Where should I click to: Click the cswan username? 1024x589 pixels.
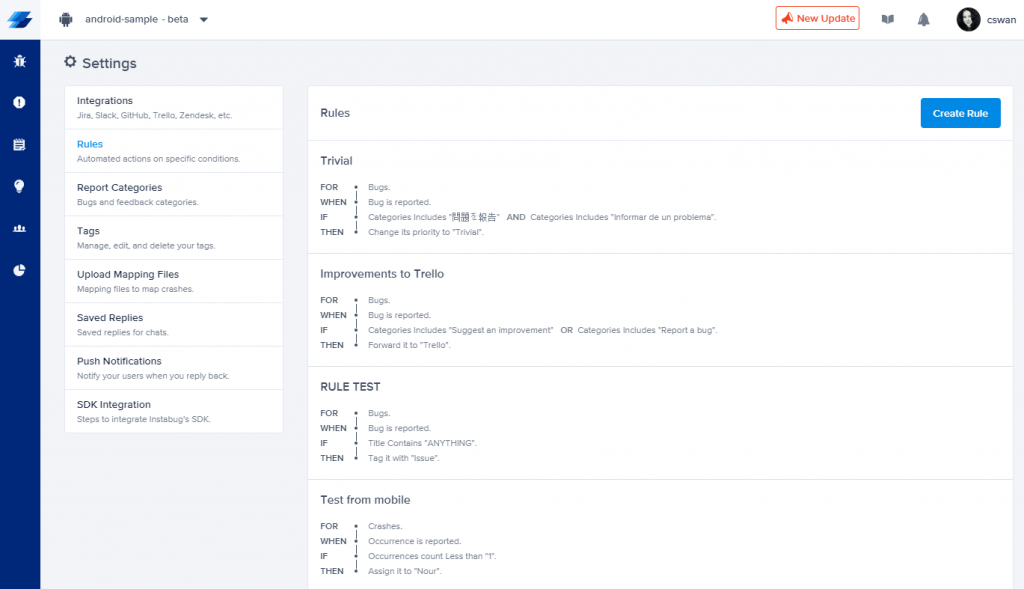click(1001, 20)
